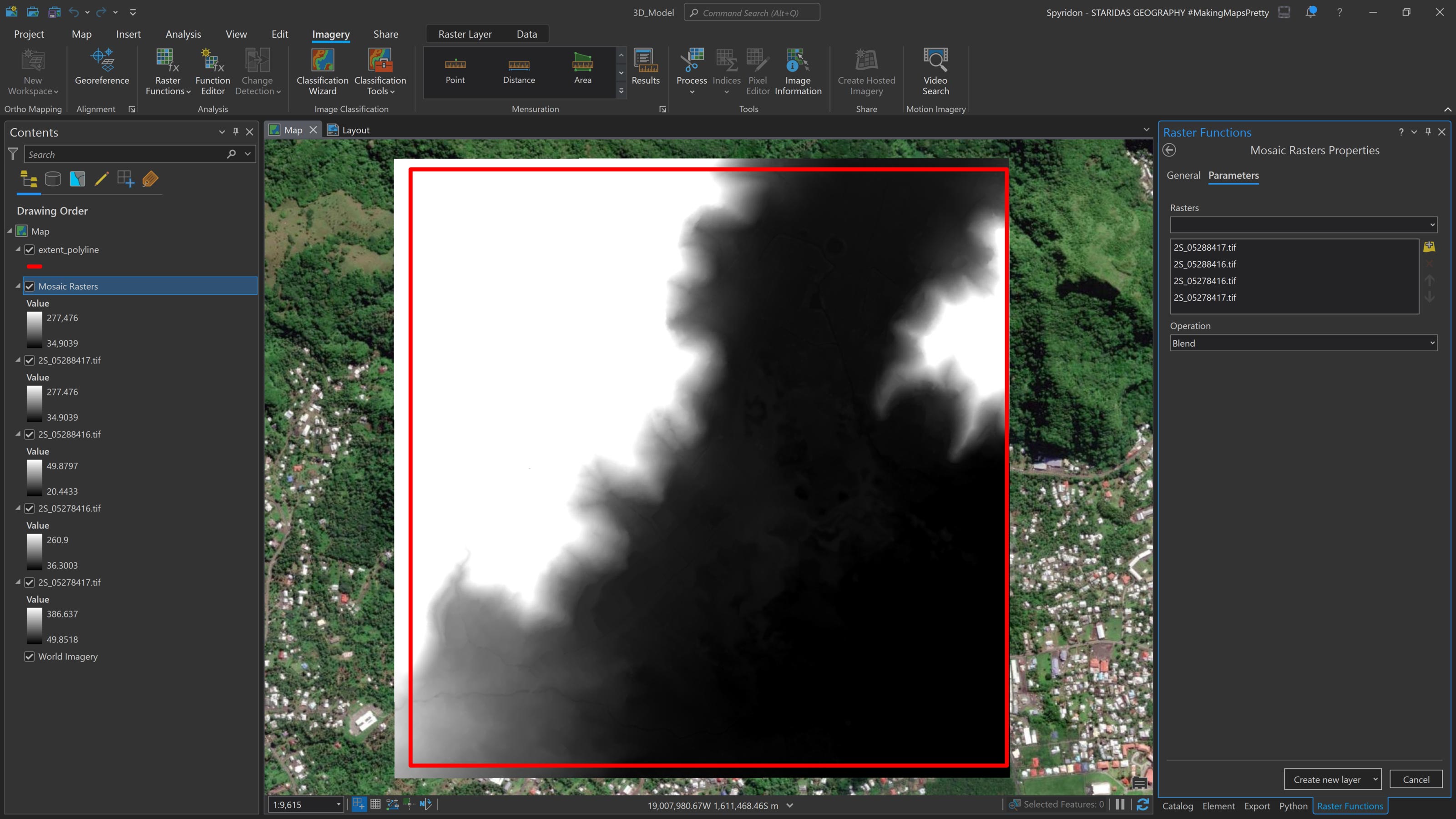The image size is (1456, 819).
Task: Open the map scale 1:9,615 dropdown
Action: 339,805
